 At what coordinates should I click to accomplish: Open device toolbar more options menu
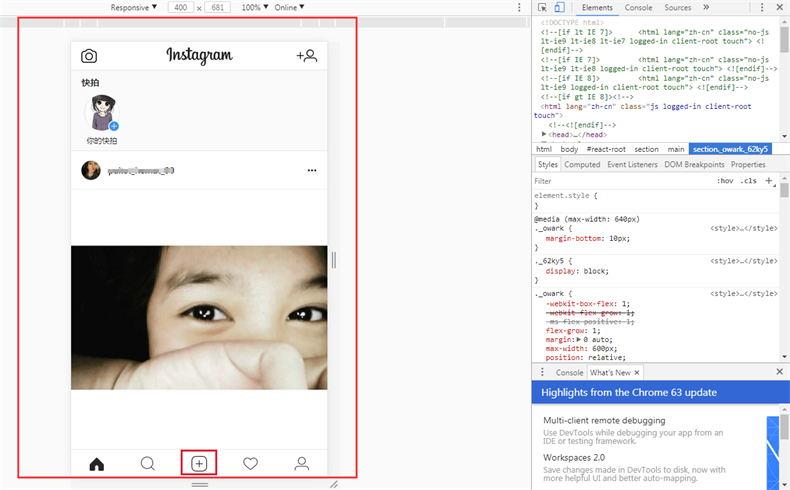pyautogui.click(x=519, y=8)
